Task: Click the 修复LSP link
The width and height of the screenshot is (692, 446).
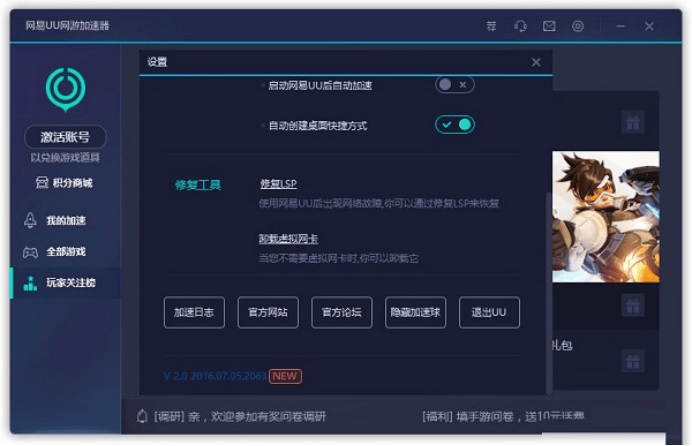Action: (x=278, y=184)
